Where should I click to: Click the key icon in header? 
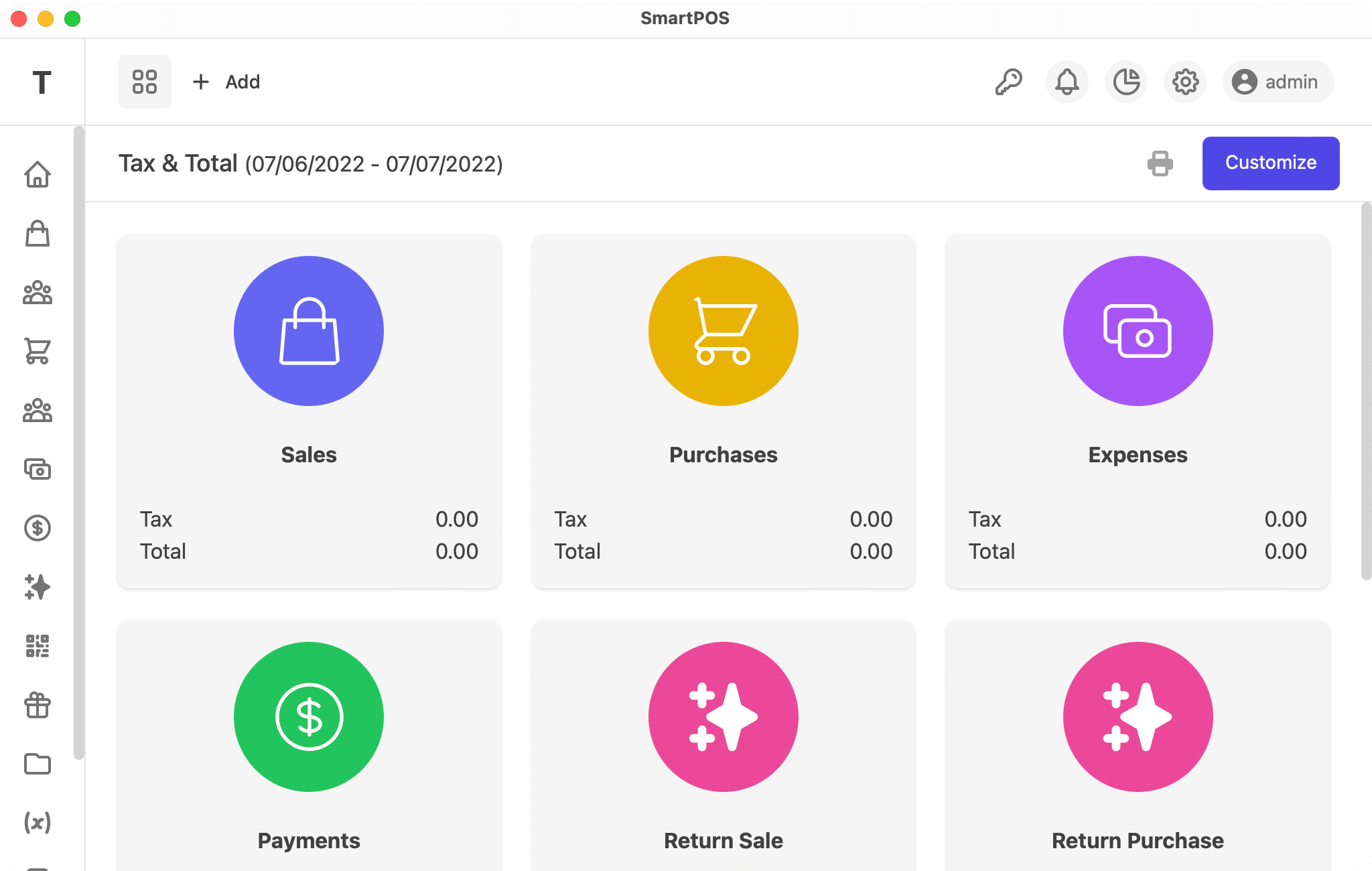pyautogui.click(x=1008, y=82)
